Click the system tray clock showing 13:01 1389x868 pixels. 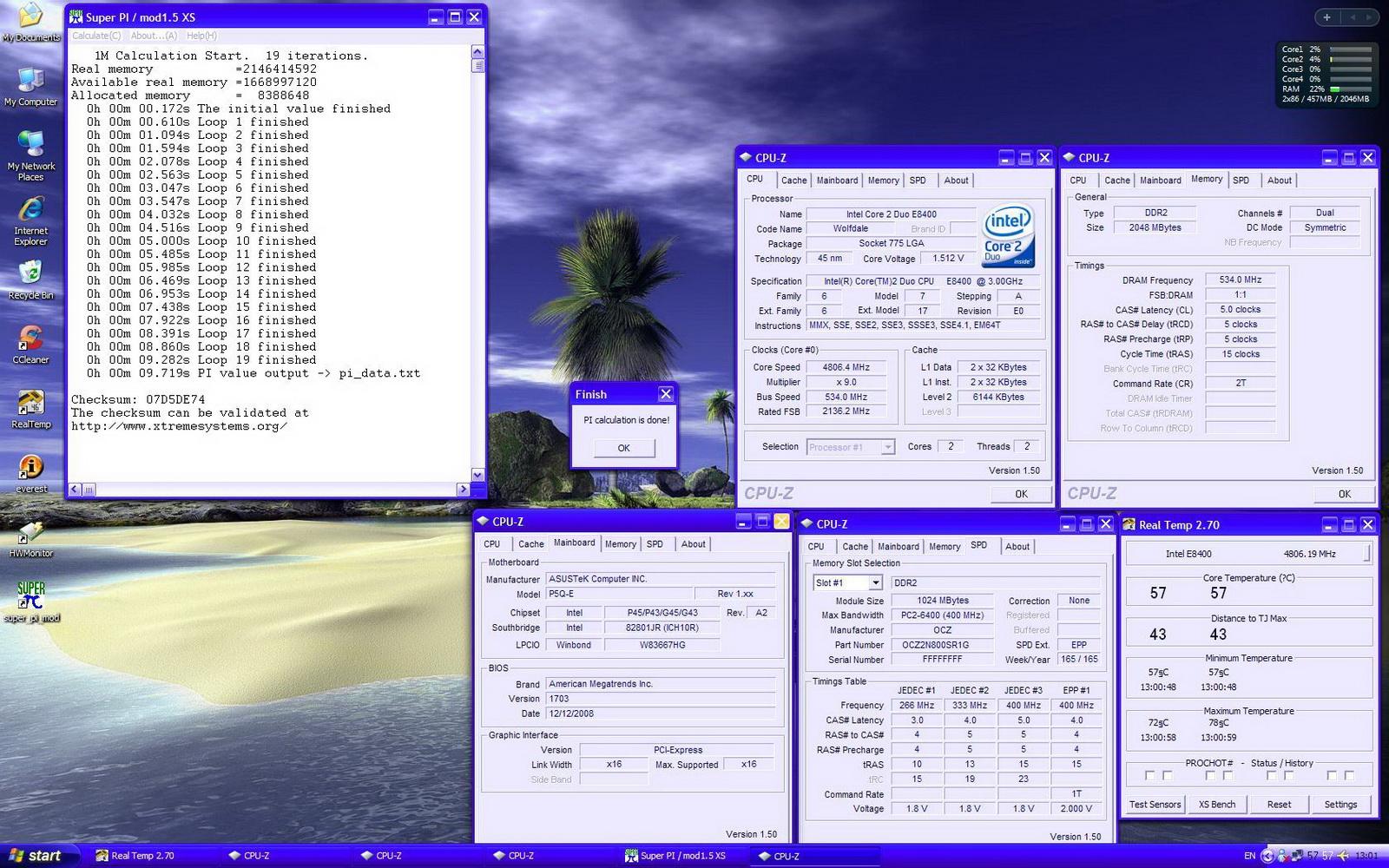[x=1367, y=856]
